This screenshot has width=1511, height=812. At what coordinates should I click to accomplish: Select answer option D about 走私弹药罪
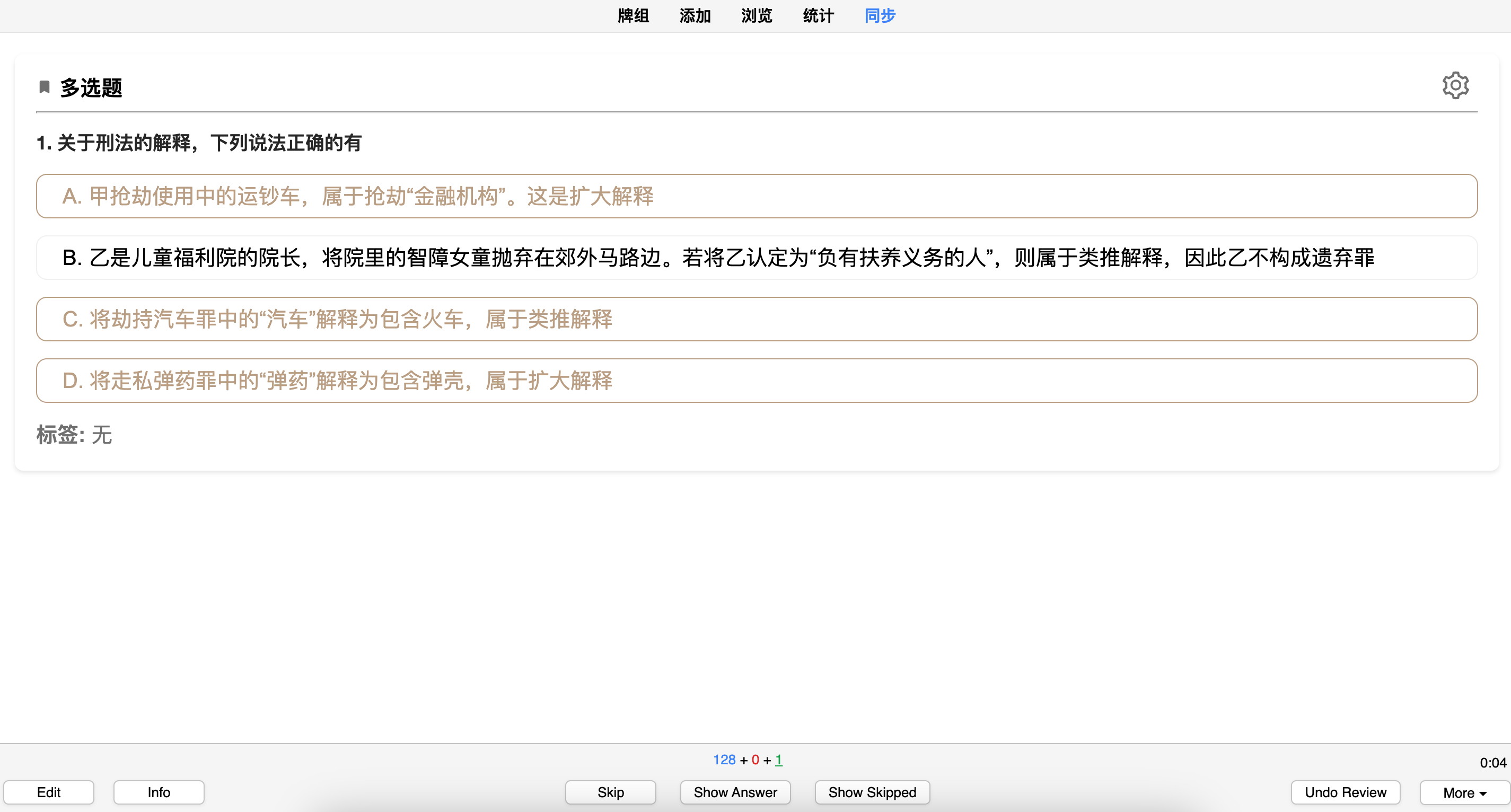(x=756, y=381)
